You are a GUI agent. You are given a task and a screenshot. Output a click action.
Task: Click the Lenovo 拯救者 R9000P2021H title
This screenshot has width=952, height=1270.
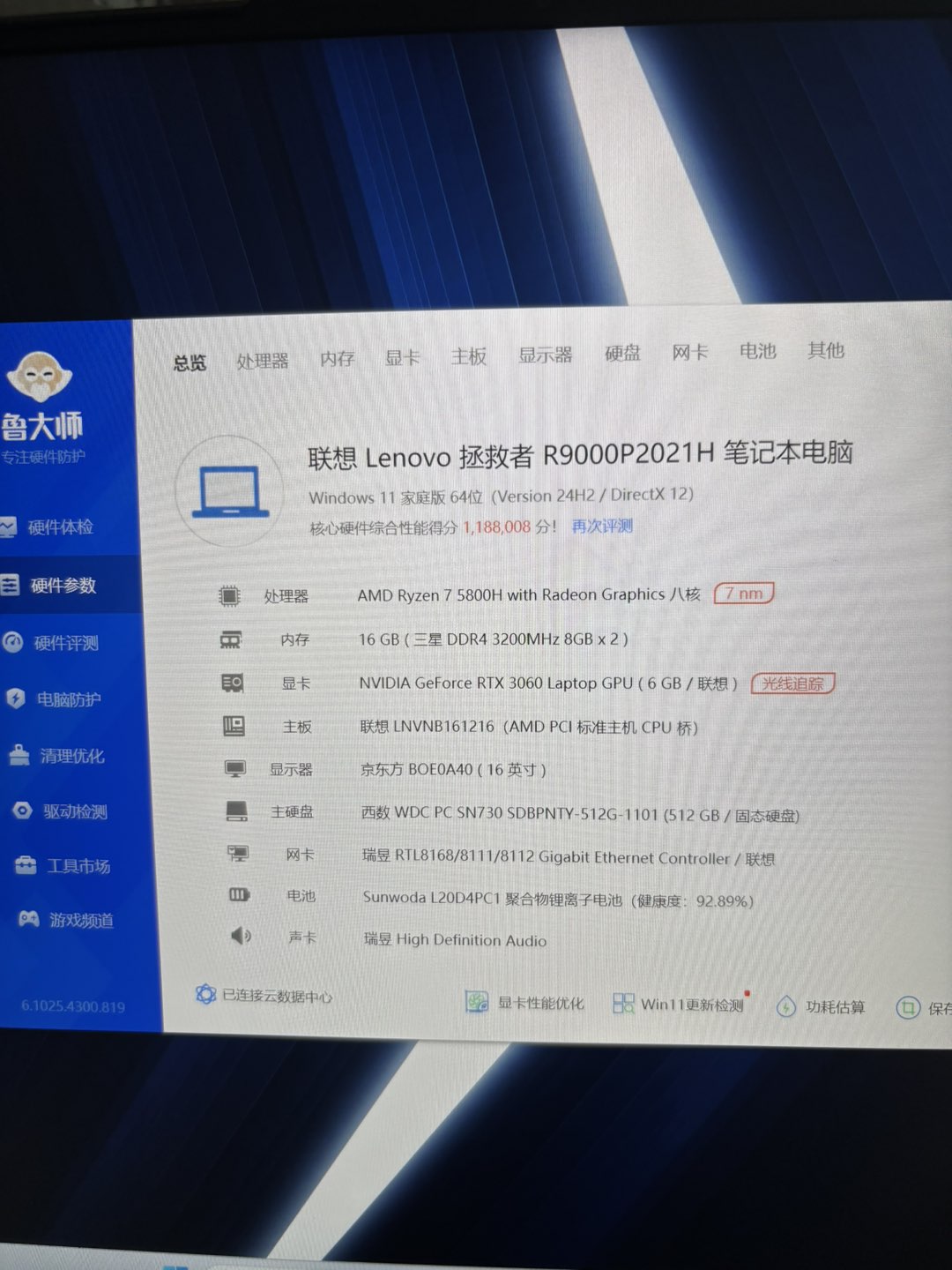point(580,454)
